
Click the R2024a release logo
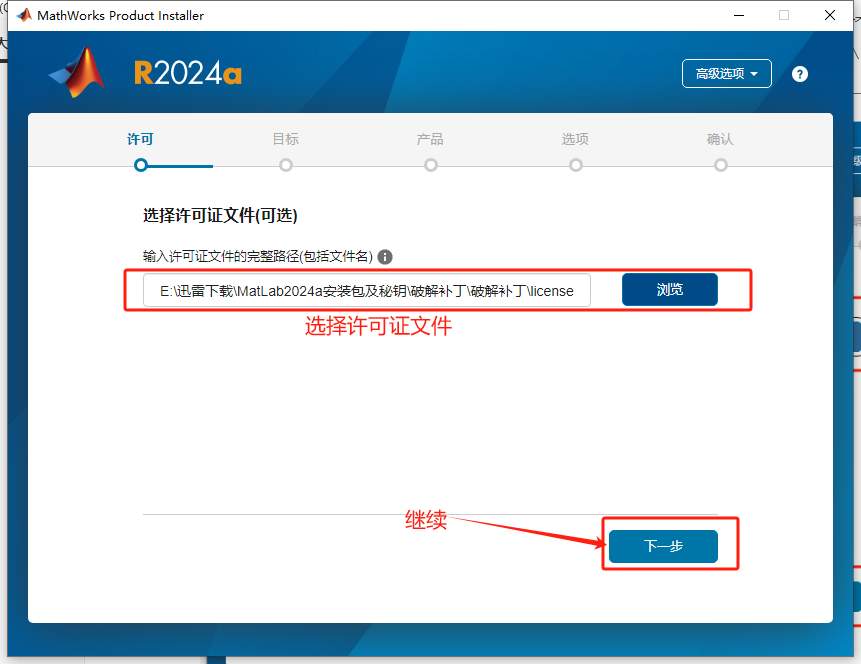(x=188, y=74)
